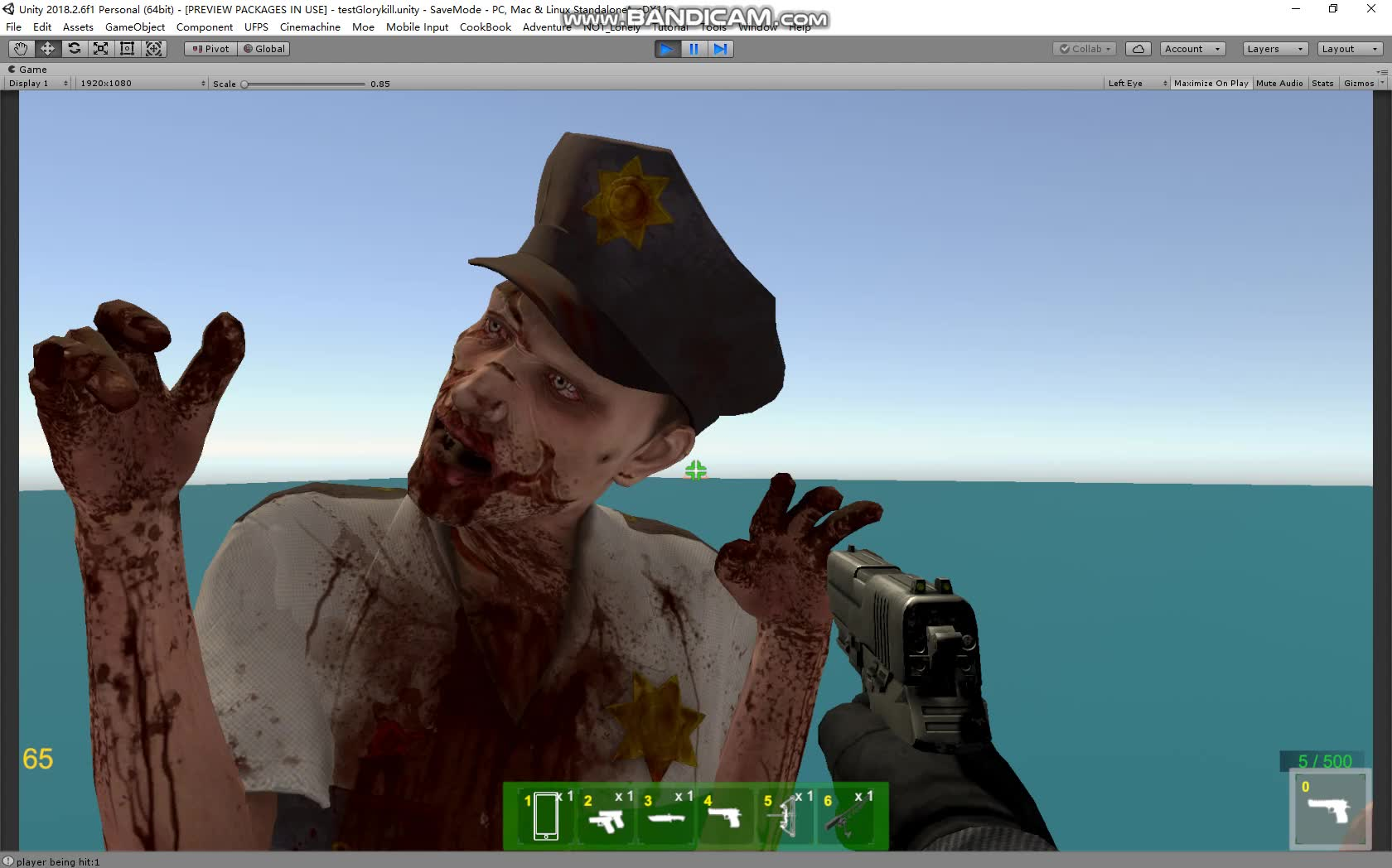The width and height of the screenshot is (1392, 868).
Task: Open the 1920x1080 resolution dropdown
Action: point(142,83)
